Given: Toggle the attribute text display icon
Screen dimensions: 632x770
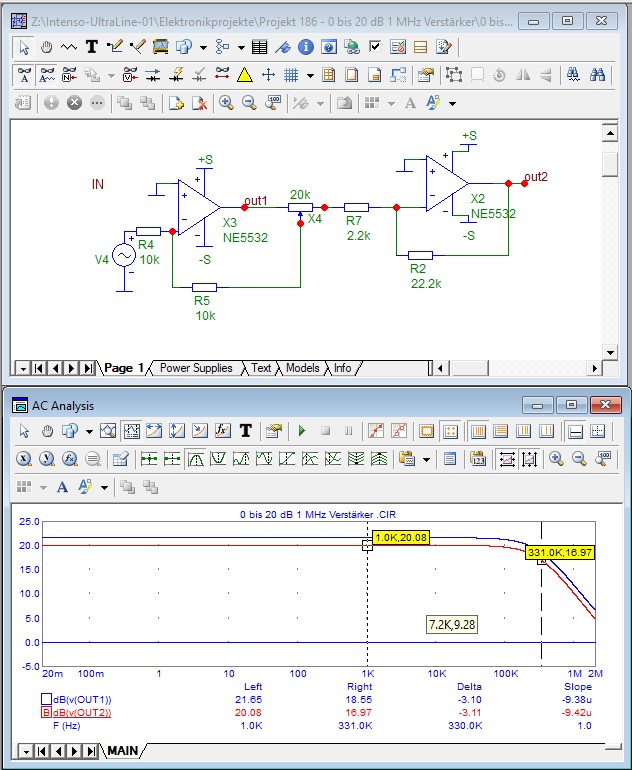Looking at the screenshot, I should 23,75.
